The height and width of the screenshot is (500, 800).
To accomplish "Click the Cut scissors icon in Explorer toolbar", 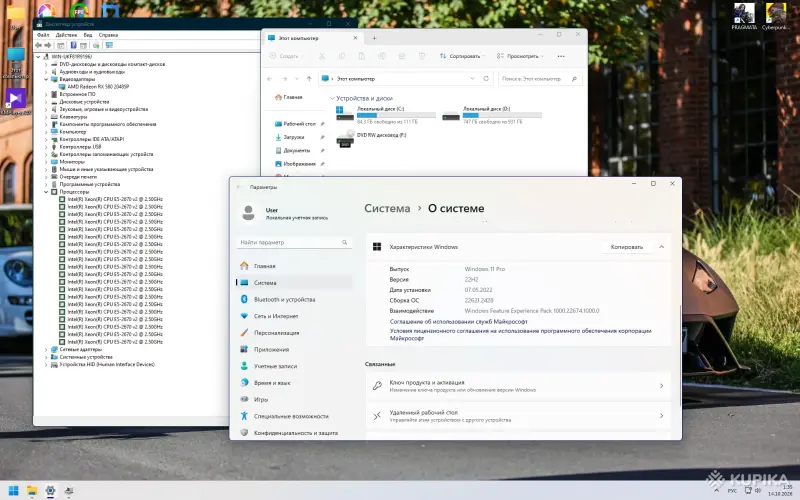I will coord(322,56).
